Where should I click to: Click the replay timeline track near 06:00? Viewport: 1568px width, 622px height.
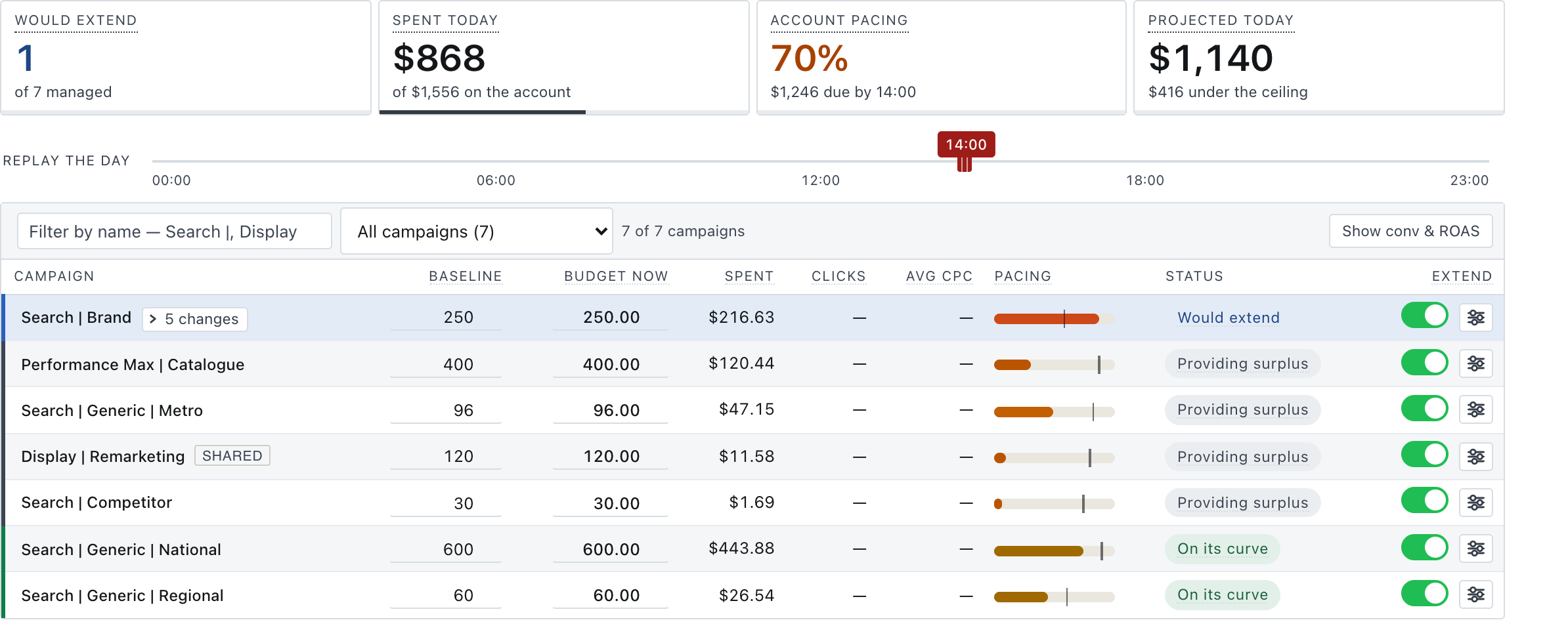[x=496, y=161]
